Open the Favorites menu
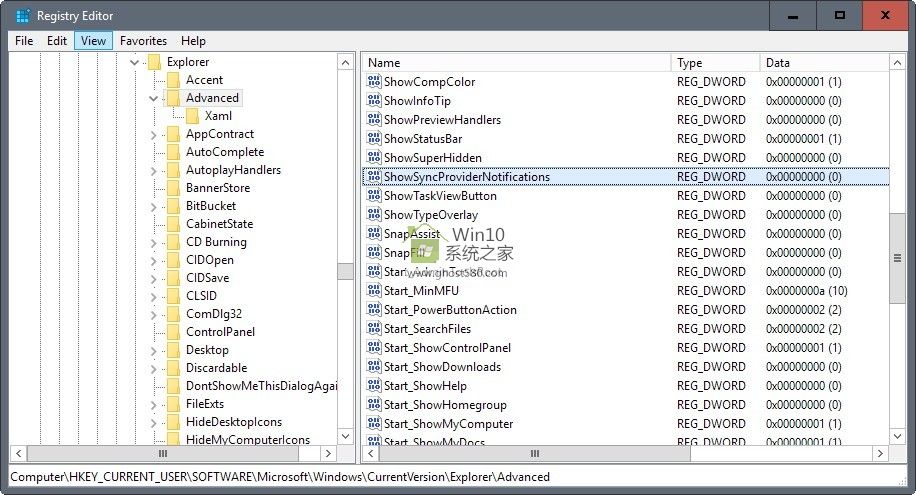The height and width of the screenshot is (495, 916). pyautogui.click(x=143, y=41)
